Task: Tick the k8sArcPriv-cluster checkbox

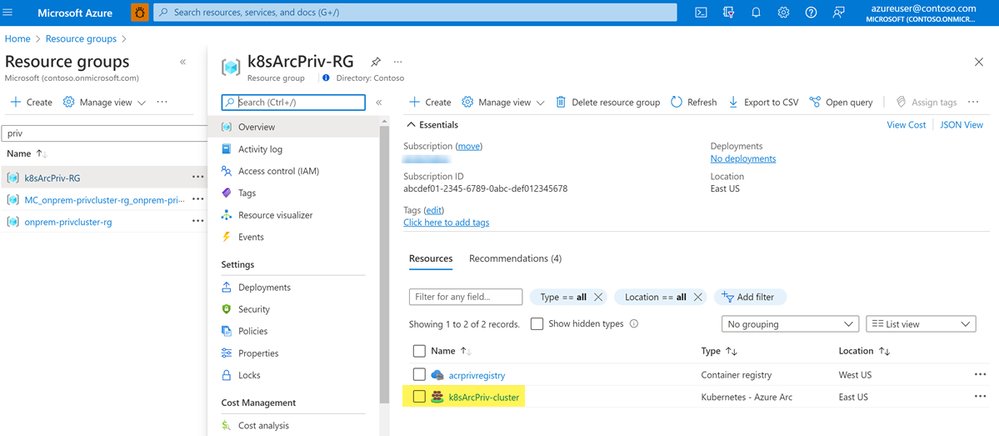Action: (419, 397)
